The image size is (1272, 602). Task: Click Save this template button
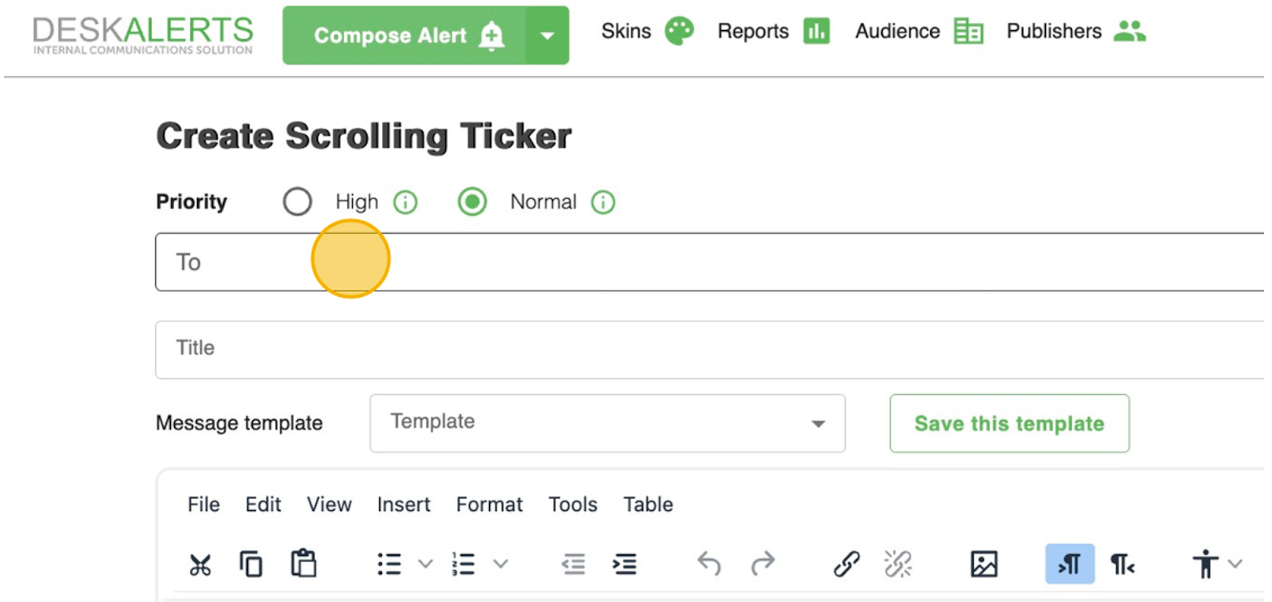pos(1009,423)
